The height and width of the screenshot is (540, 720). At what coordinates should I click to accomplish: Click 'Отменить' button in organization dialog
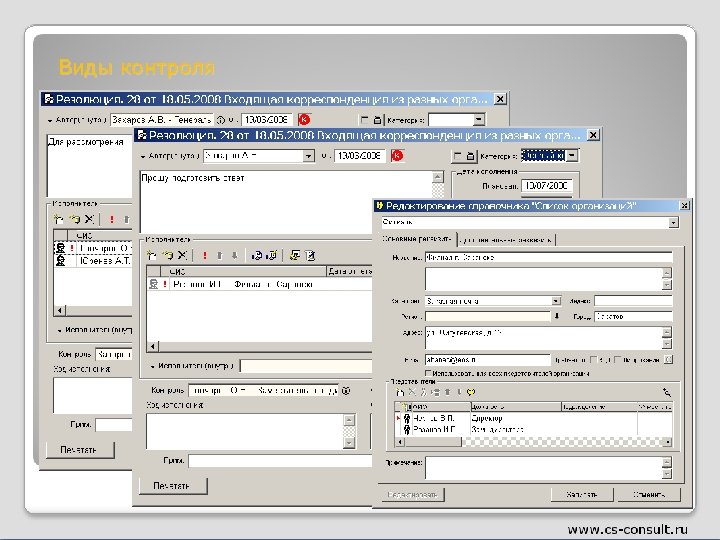pyautogui.click(x=649, y=495)
